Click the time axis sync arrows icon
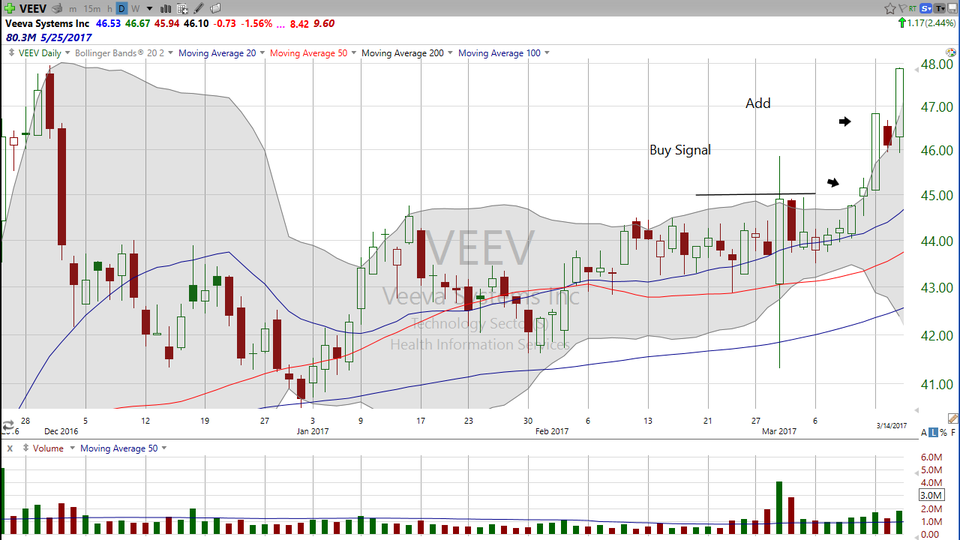This screenshot has width=960, height=540. [8, 425]
